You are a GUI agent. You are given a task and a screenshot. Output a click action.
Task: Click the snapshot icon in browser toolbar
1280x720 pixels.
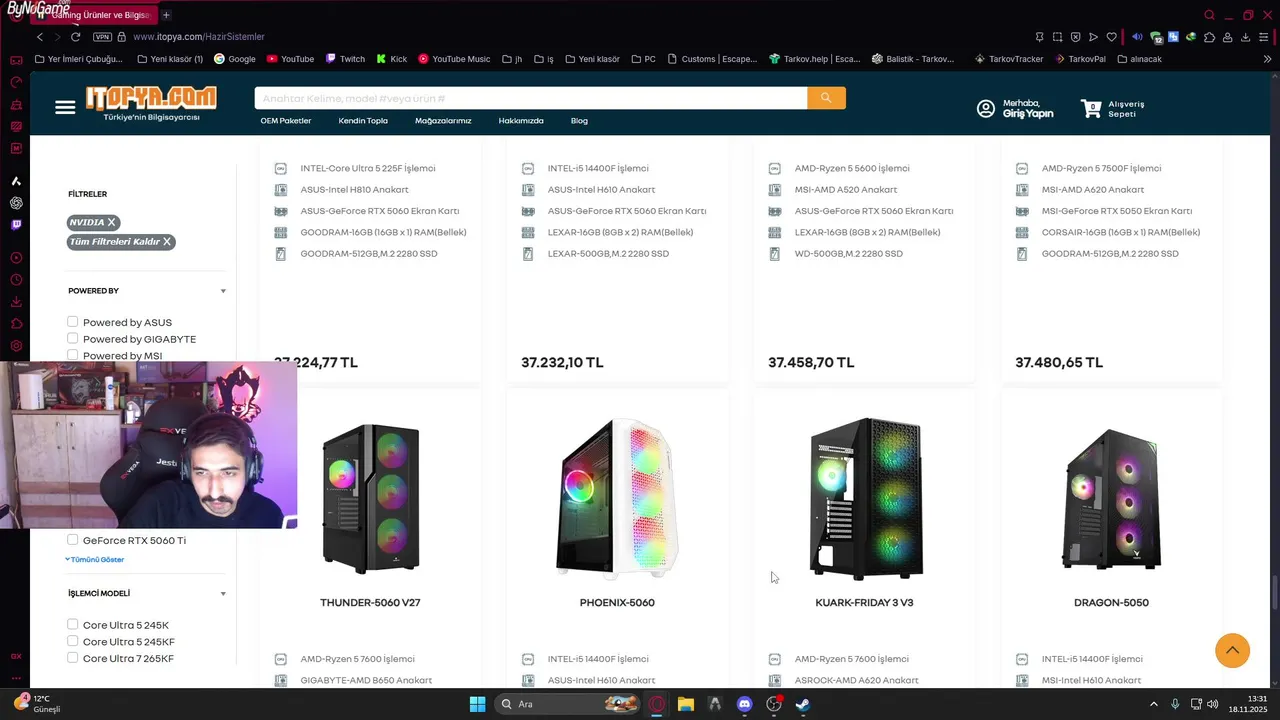click(1057, 37)
